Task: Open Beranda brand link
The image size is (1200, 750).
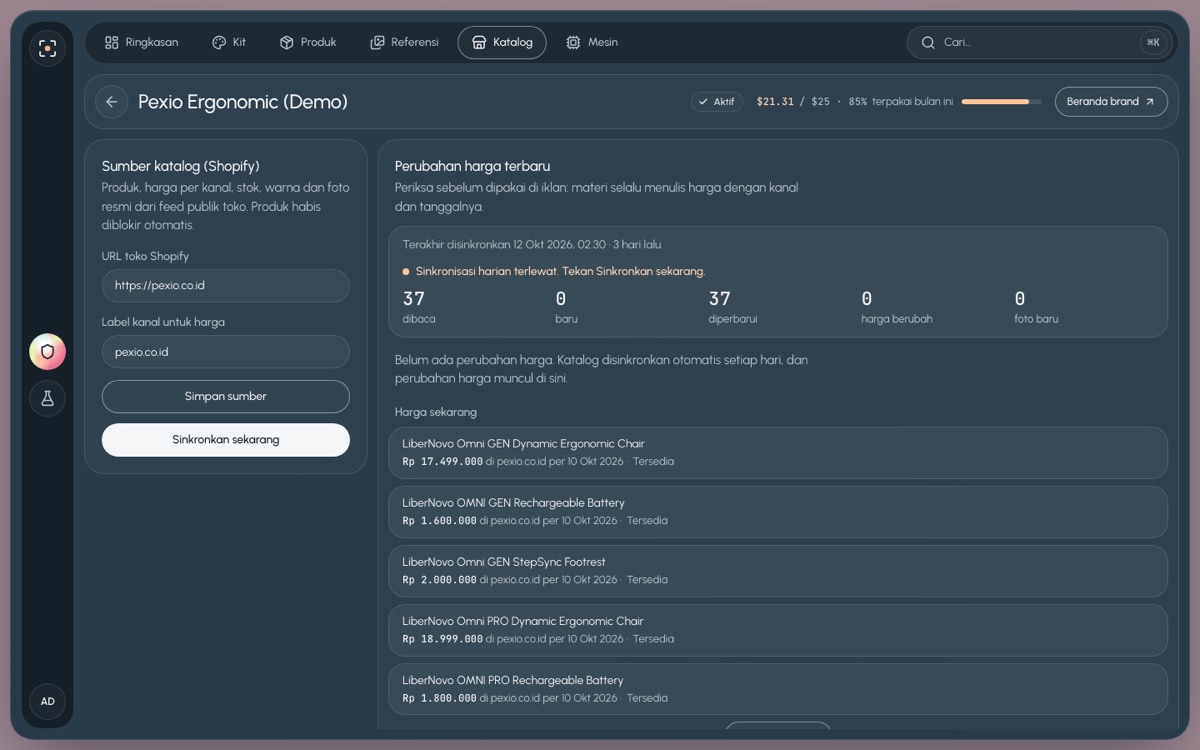Action: point(1111,102)
